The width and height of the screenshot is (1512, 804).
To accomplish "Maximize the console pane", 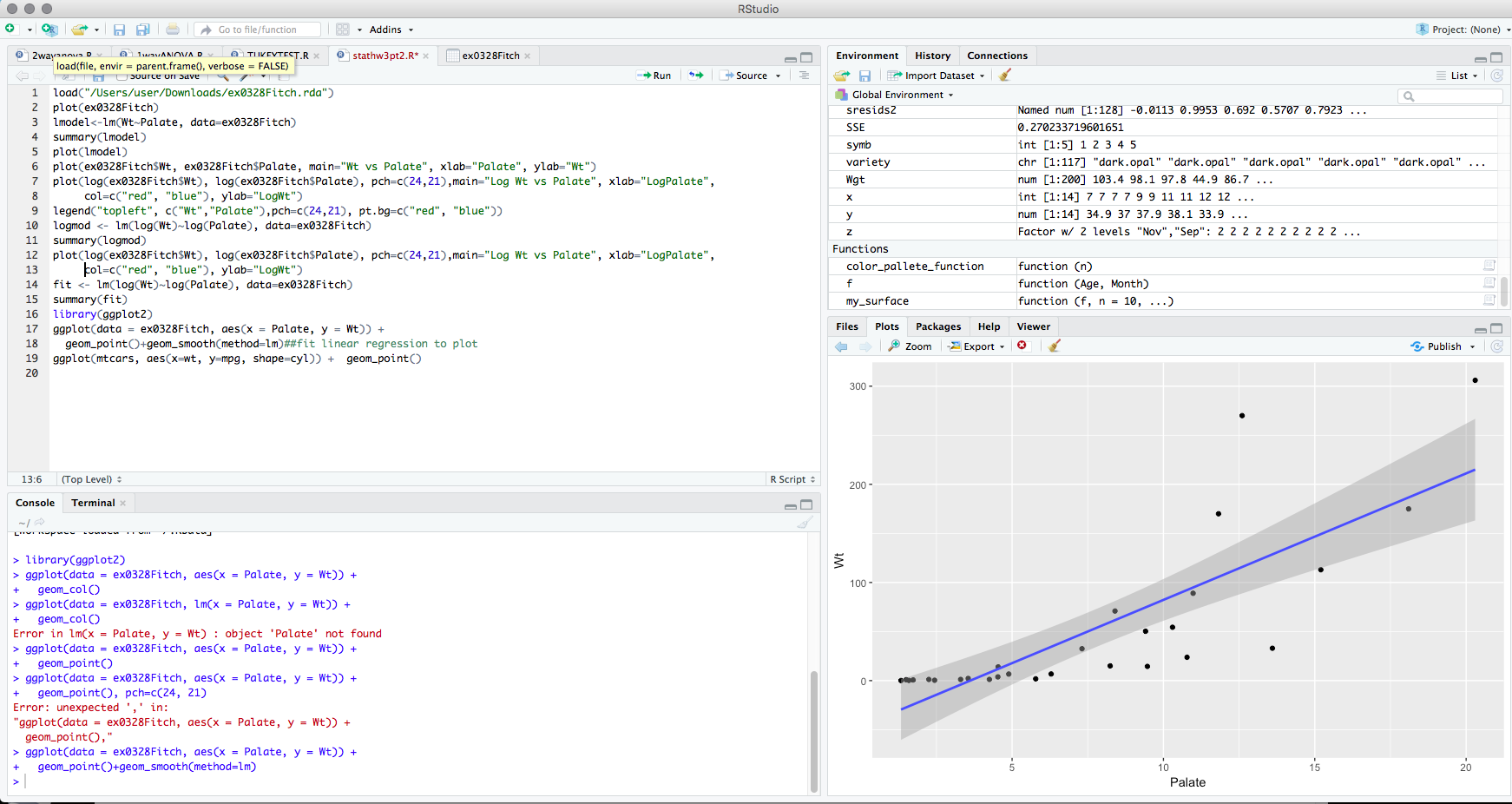I will (x=806, y=504).
